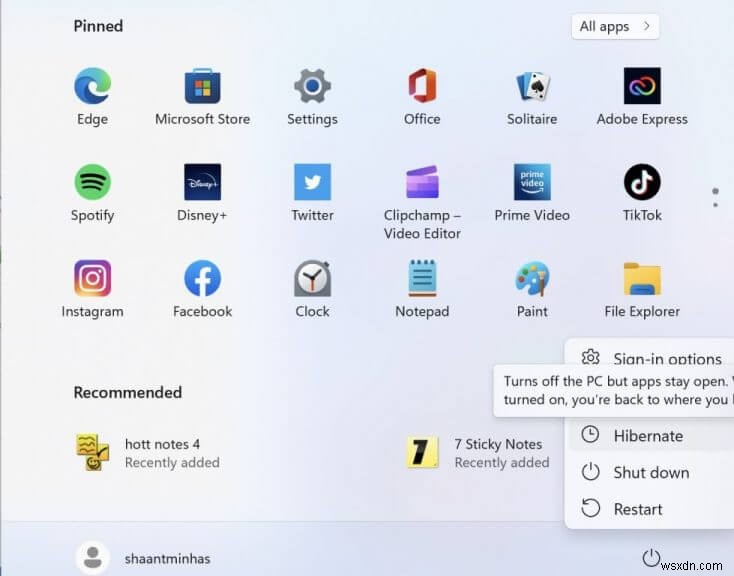Choose Restart from the power menu

point(652,509)
